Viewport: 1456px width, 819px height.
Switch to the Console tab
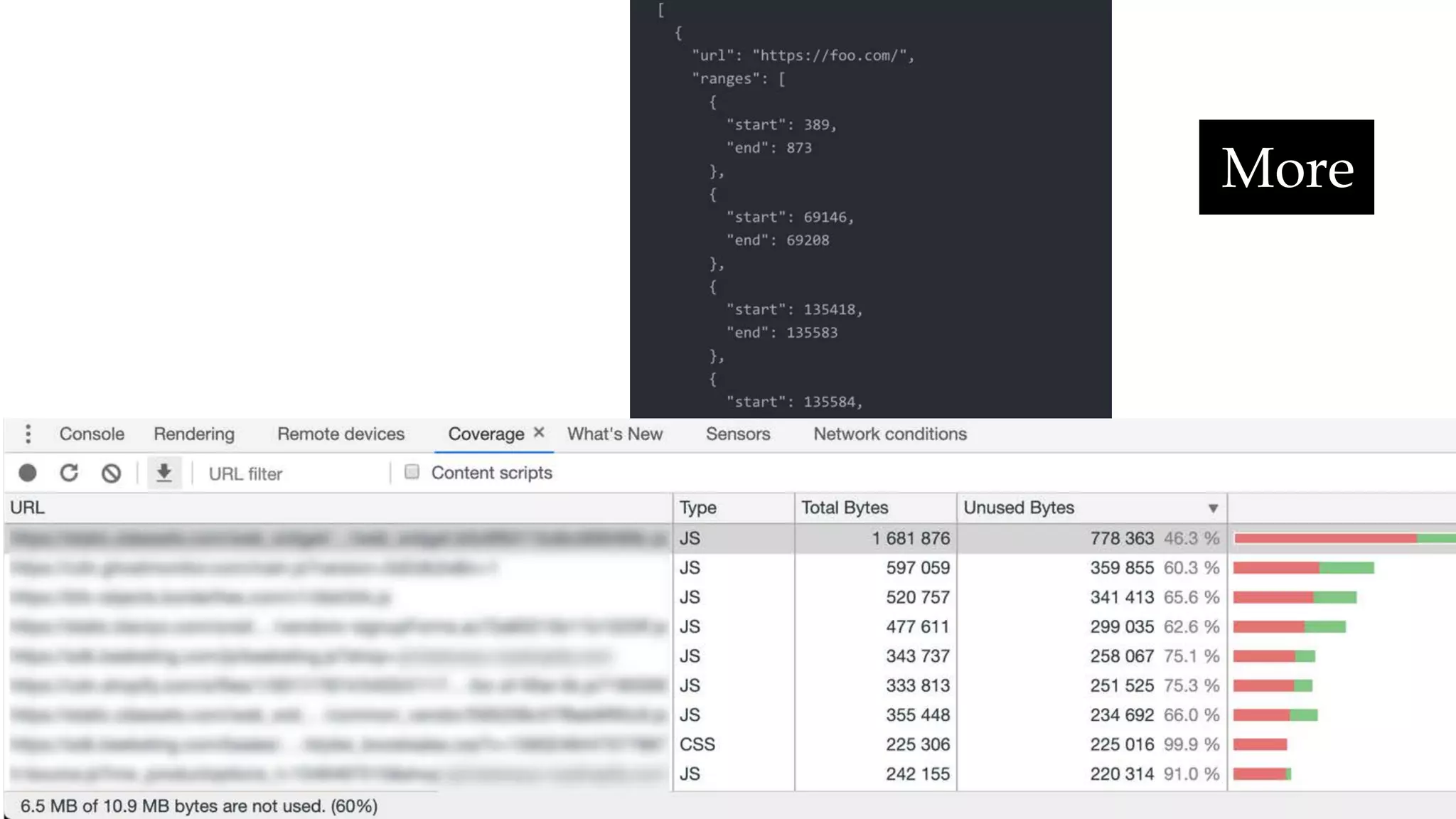click(x=92, y=434)
